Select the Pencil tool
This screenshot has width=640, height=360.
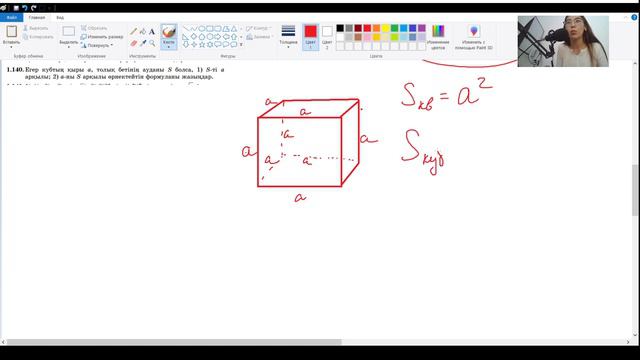click(133, 31)
